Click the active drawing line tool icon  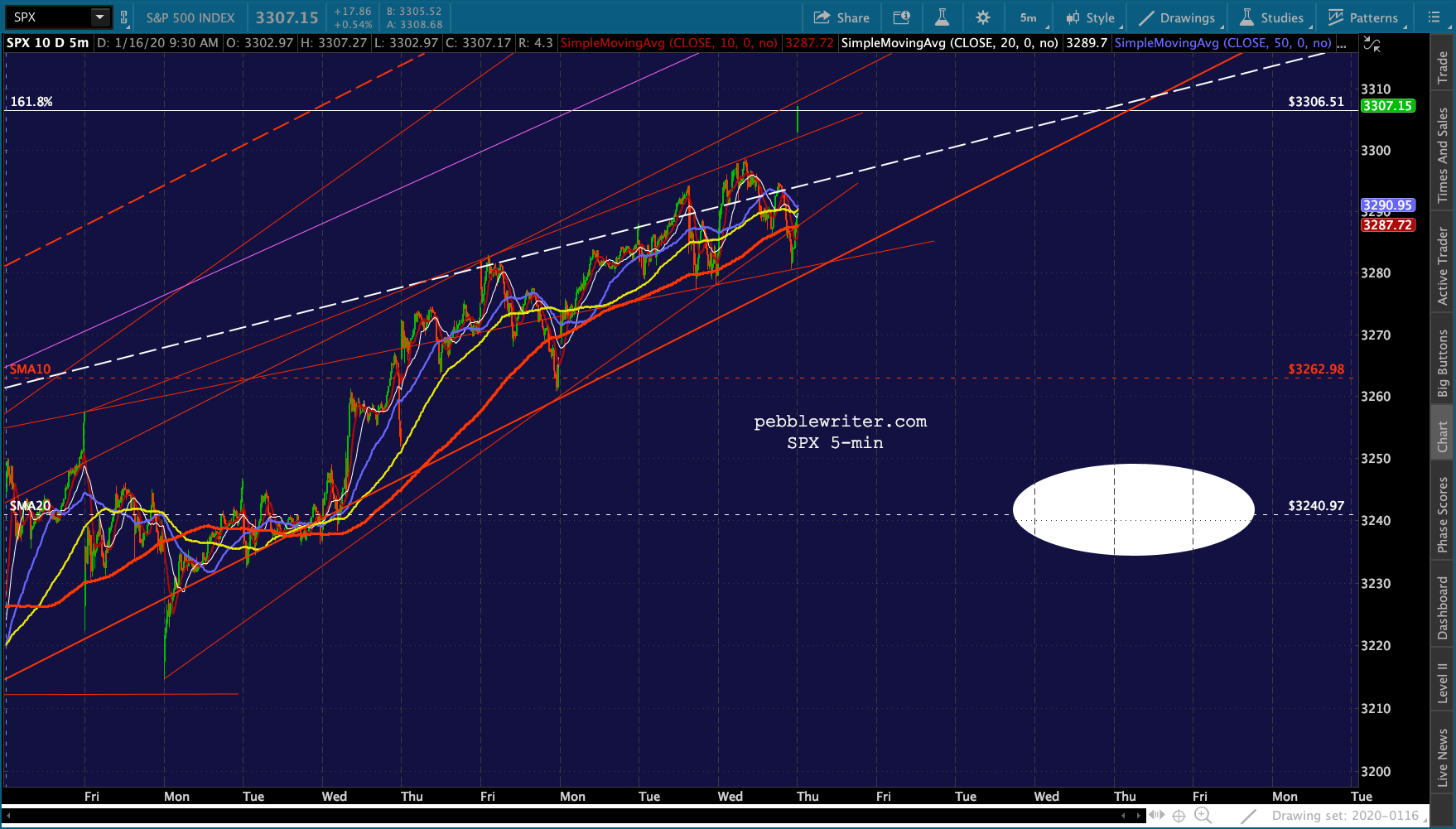1248,816
